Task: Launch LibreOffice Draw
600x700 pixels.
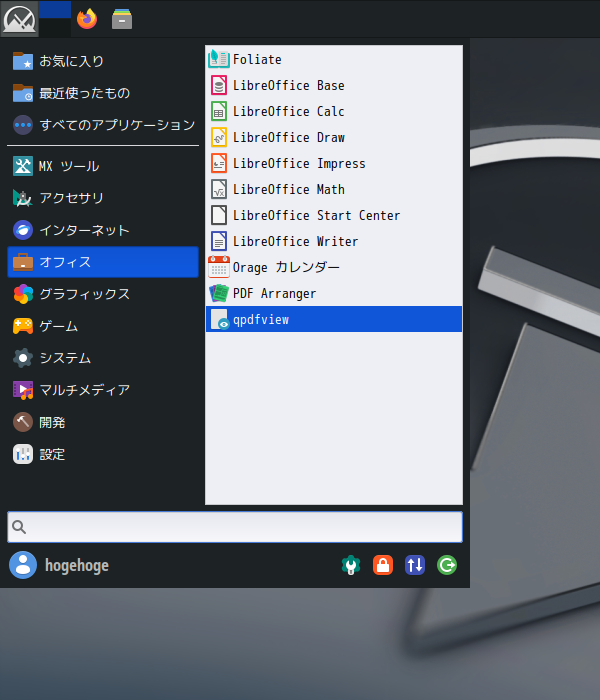Action: tap(334, 137)
